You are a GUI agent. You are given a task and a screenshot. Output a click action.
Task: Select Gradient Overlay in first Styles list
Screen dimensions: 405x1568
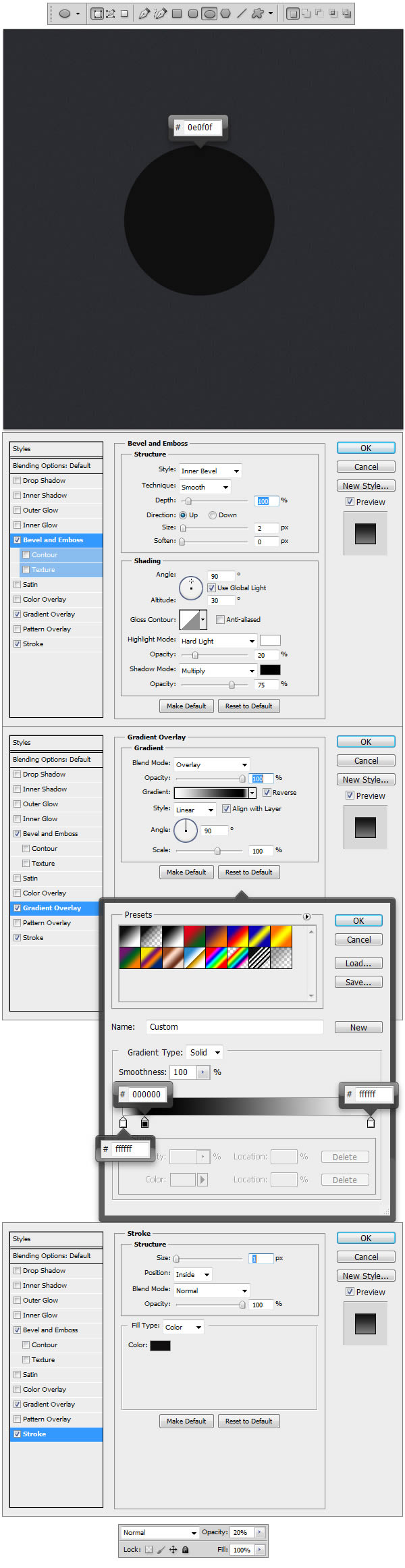(49, 615)
